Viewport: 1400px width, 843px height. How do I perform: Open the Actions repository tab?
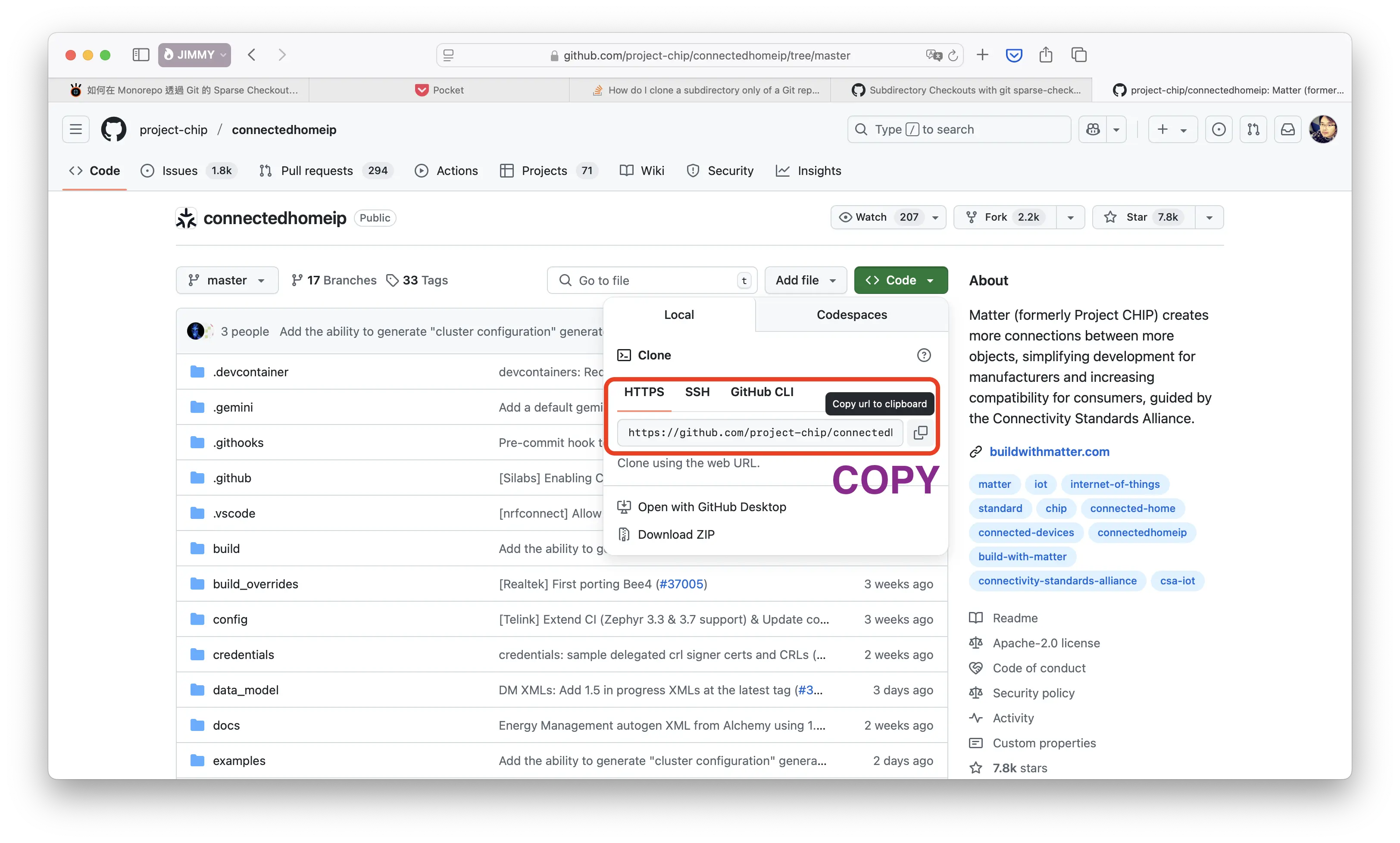coord(446,171)
